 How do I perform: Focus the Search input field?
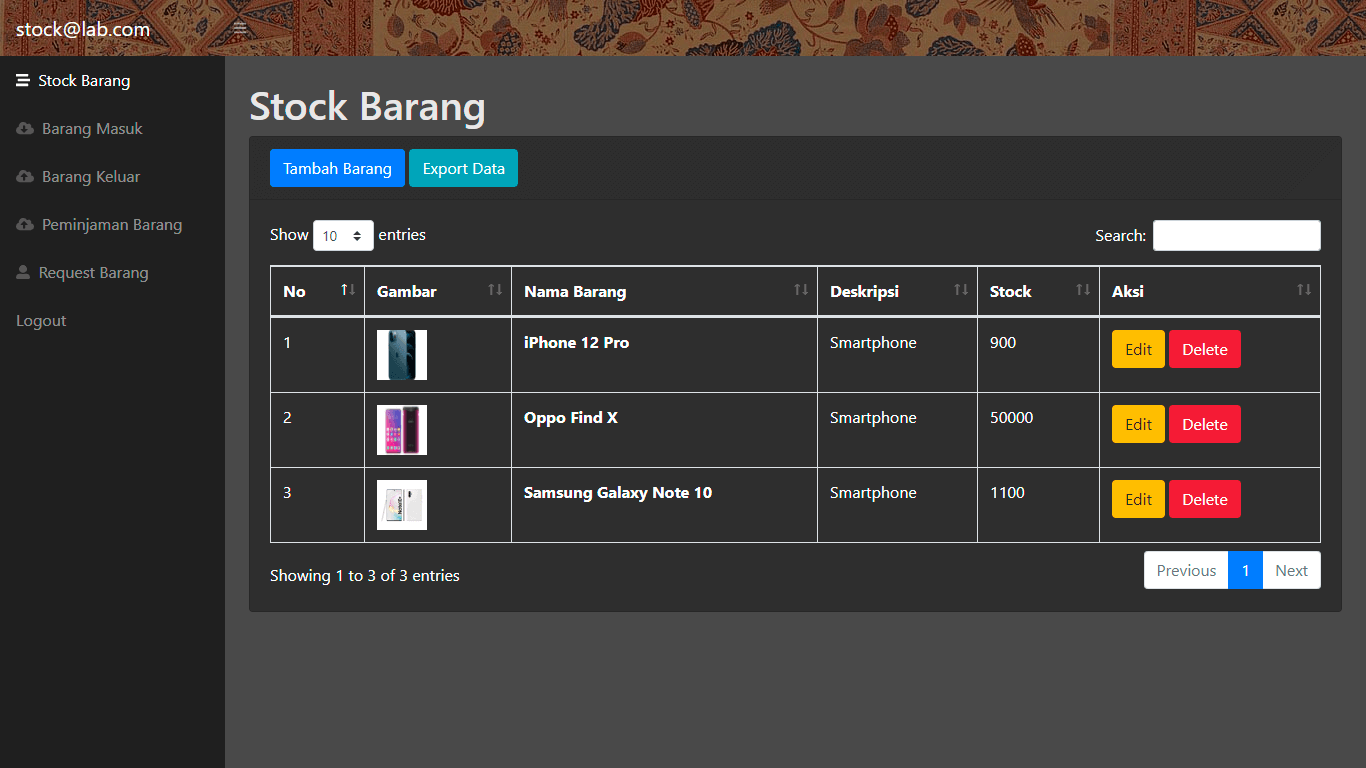[1236, 235]
